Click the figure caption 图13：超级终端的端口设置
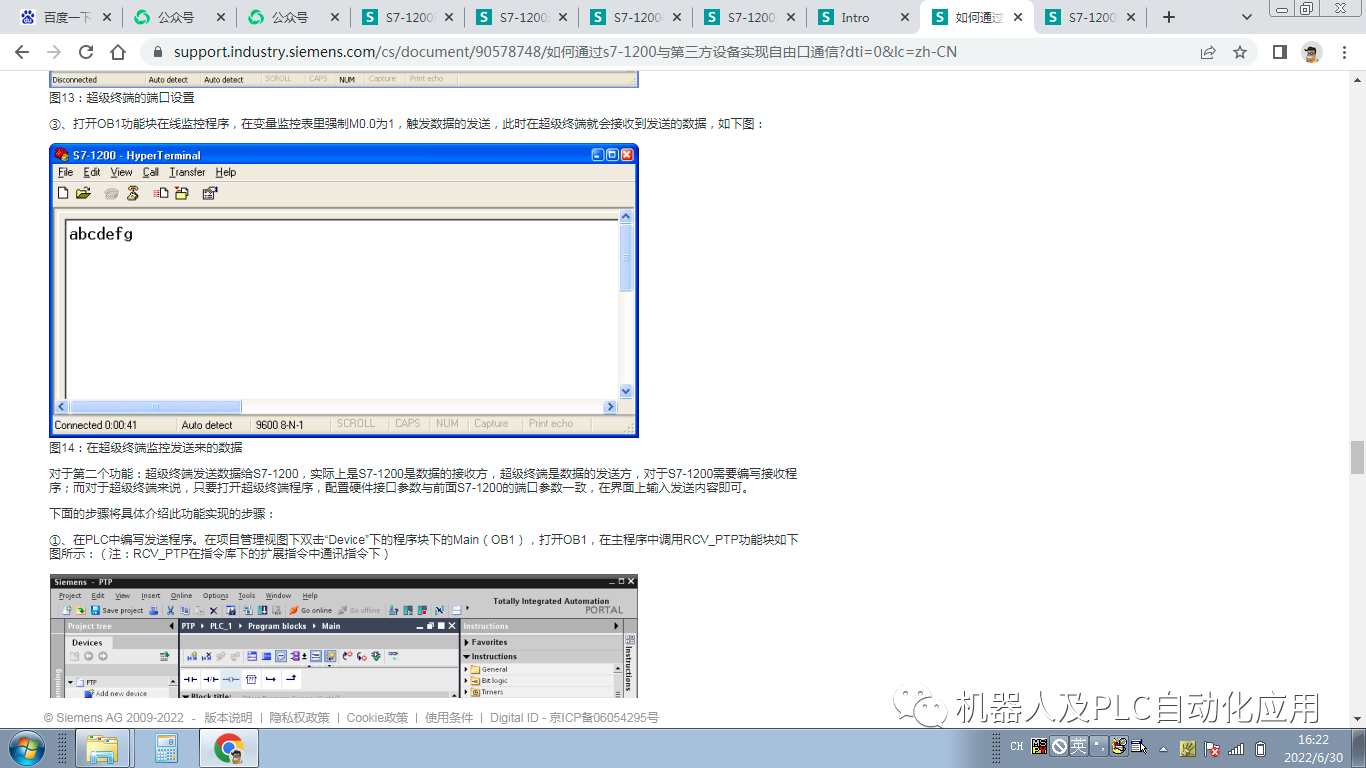Screen dimensions: 1366x768 point(122,98)
